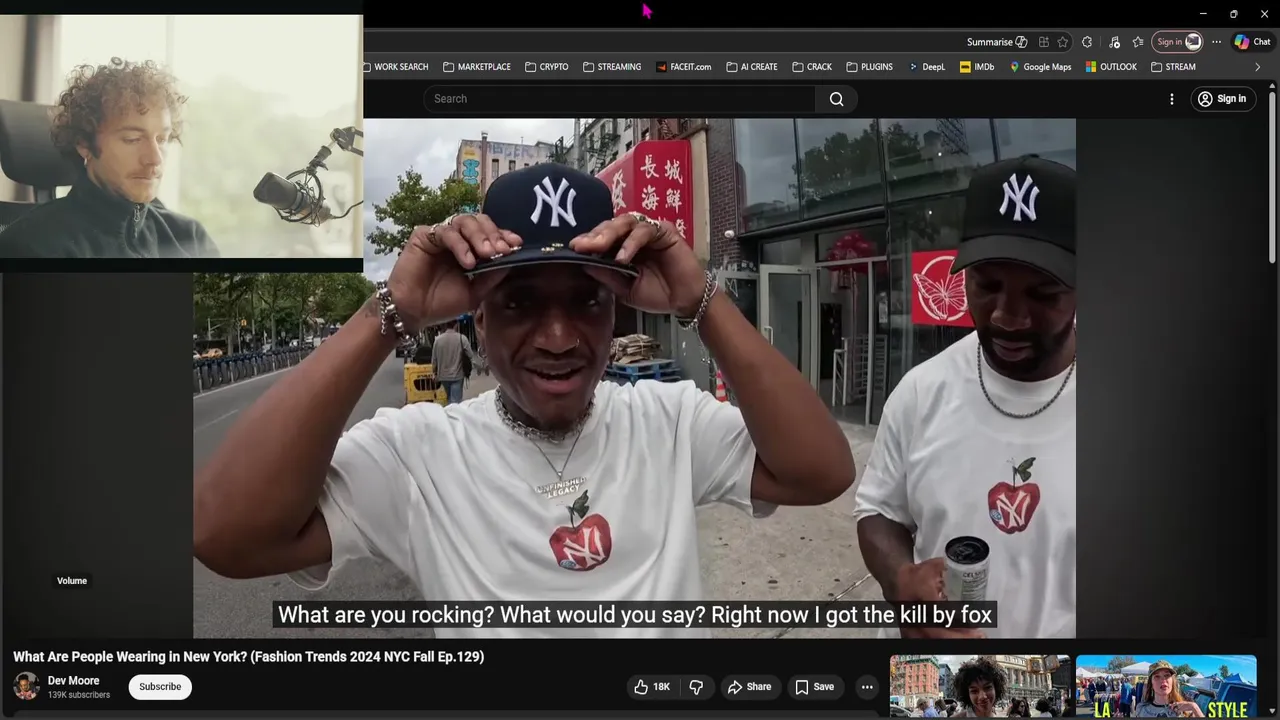Image resolution: width=1280 pixels, height=720 pixels.
Task: Open STREAMING bookmarks folder
Action: coord(612,67)
